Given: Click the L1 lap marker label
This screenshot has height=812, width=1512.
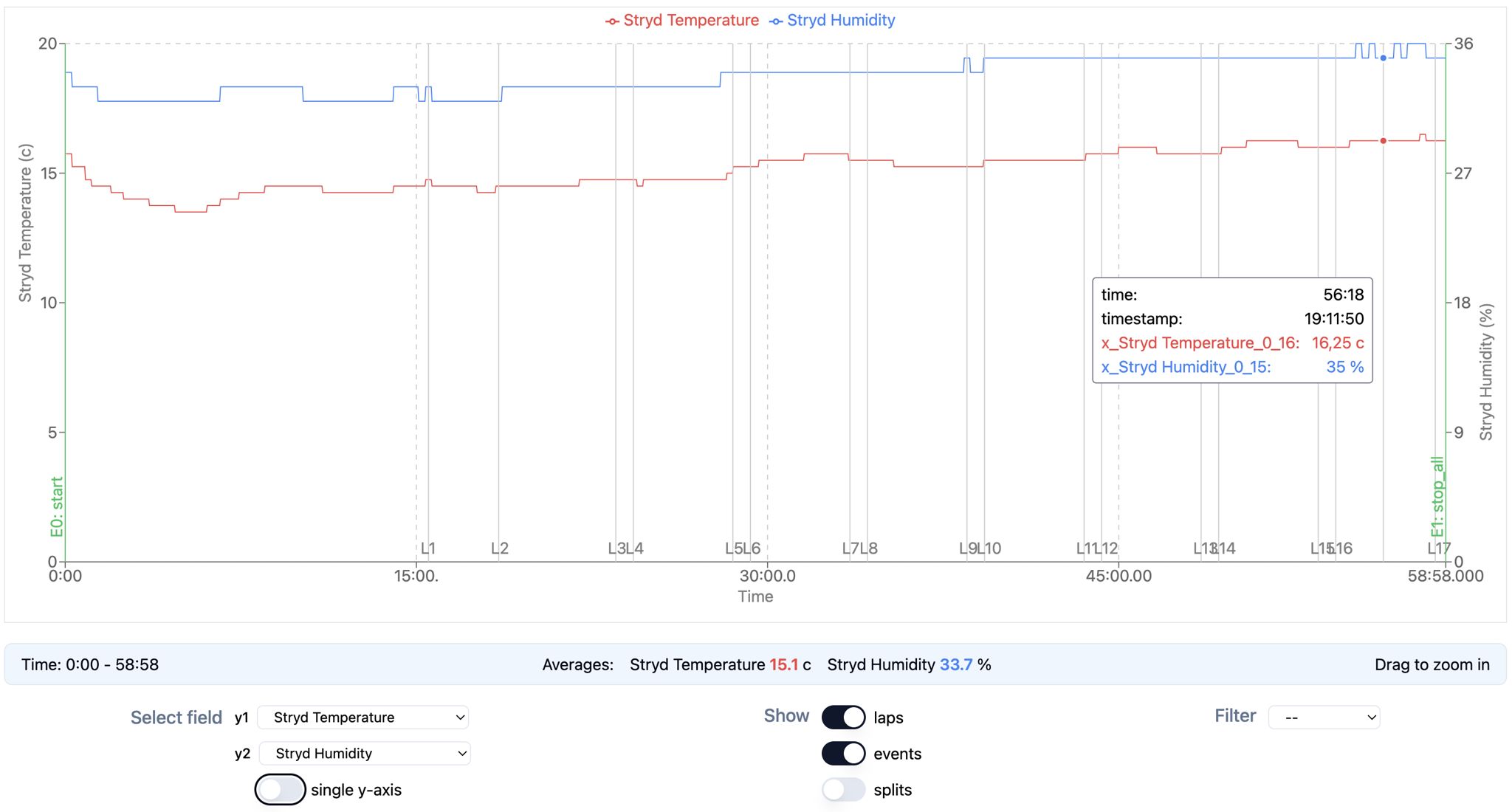Looking at the screenshot, I should 428,548.
